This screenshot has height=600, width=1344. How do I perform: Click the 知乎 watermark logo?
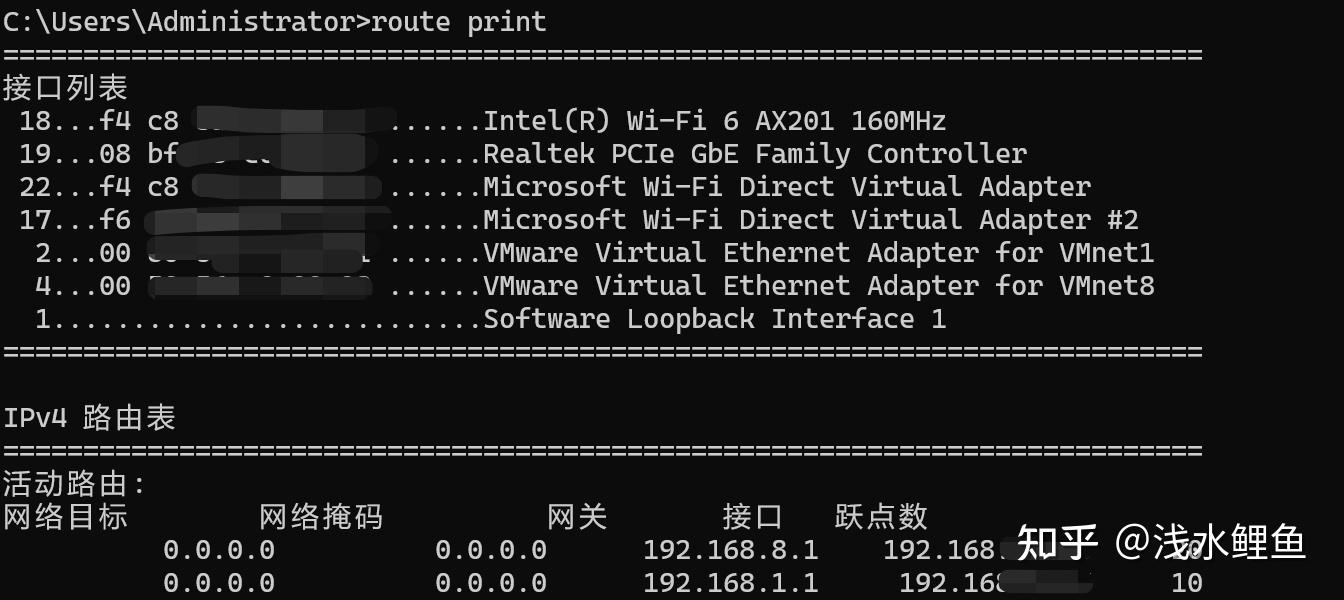(x=1057, y=543)
